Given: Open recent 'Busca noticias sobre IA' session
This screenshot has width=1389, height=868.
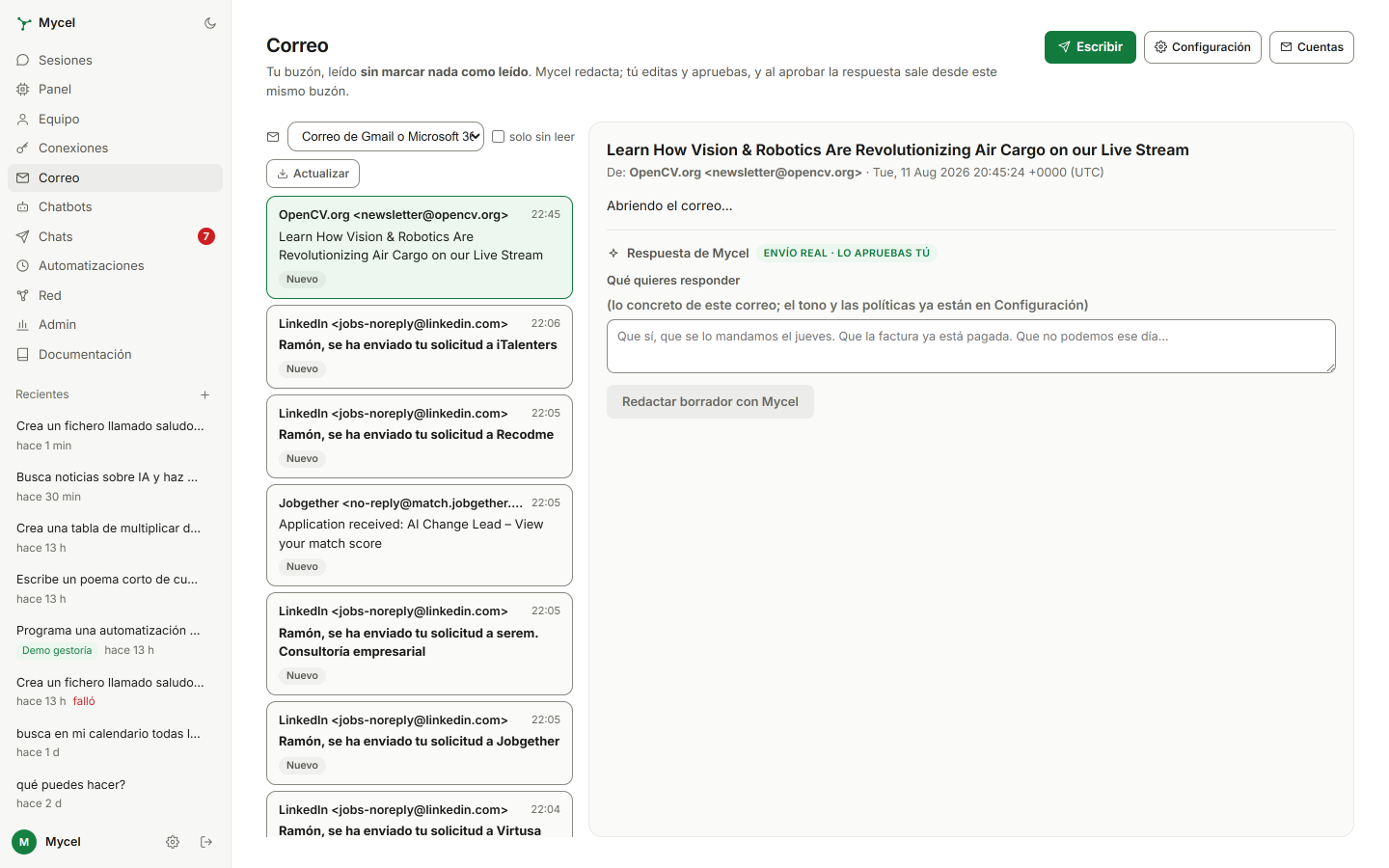Looking at the screenshot, I should (x=116, y=486).
